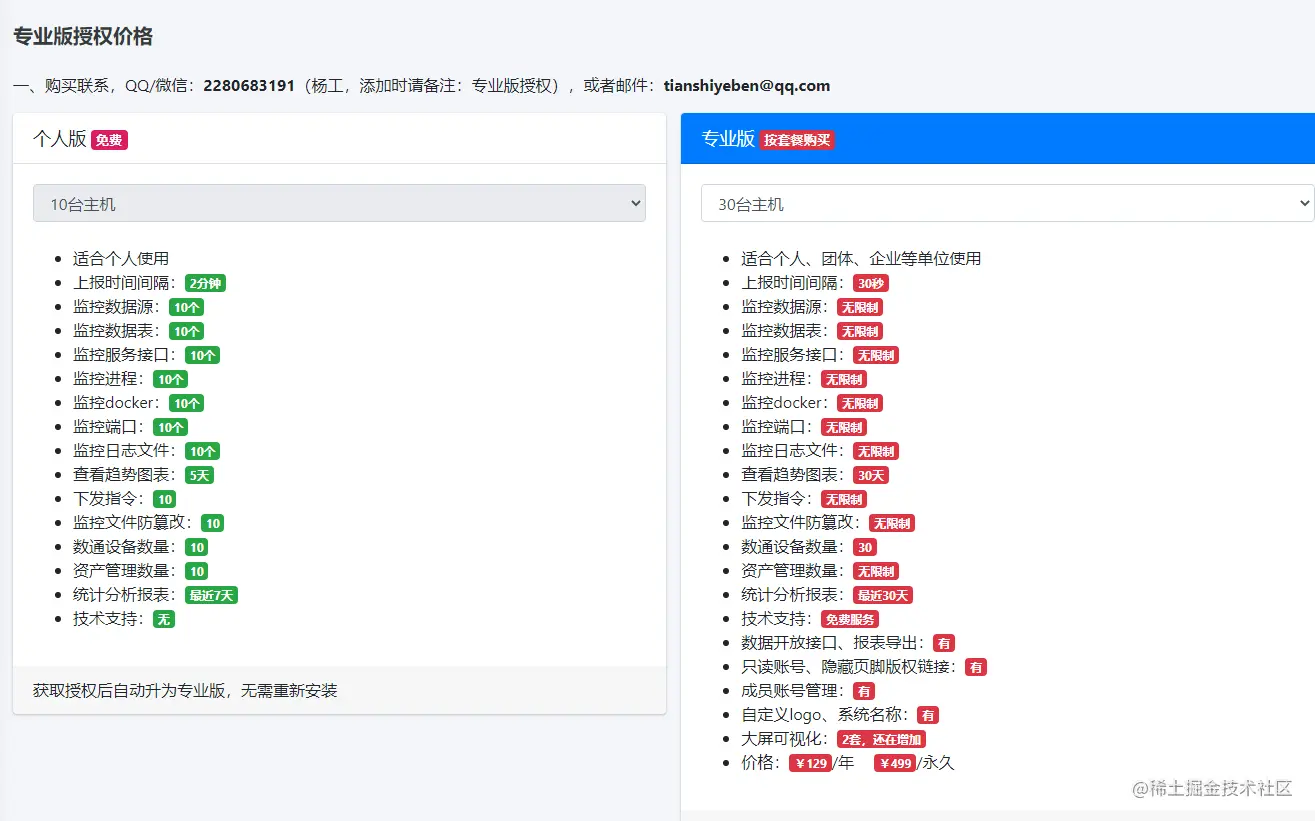The width and height of the screenshot is (1315, 821).
Task: Click the 10个 badge beside 监控日志文件
Action: [x=202, y=451]
